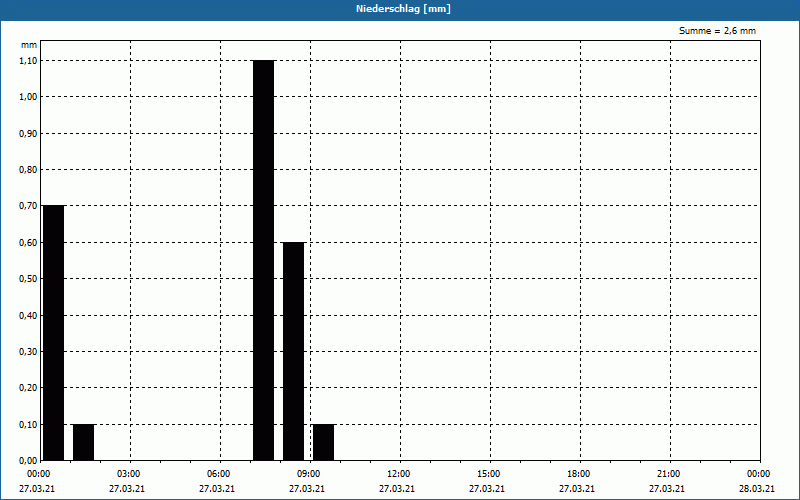Click the tallest 1,10 mm precipitation bar
Screen dimensions: 800x500
point(264,260)
